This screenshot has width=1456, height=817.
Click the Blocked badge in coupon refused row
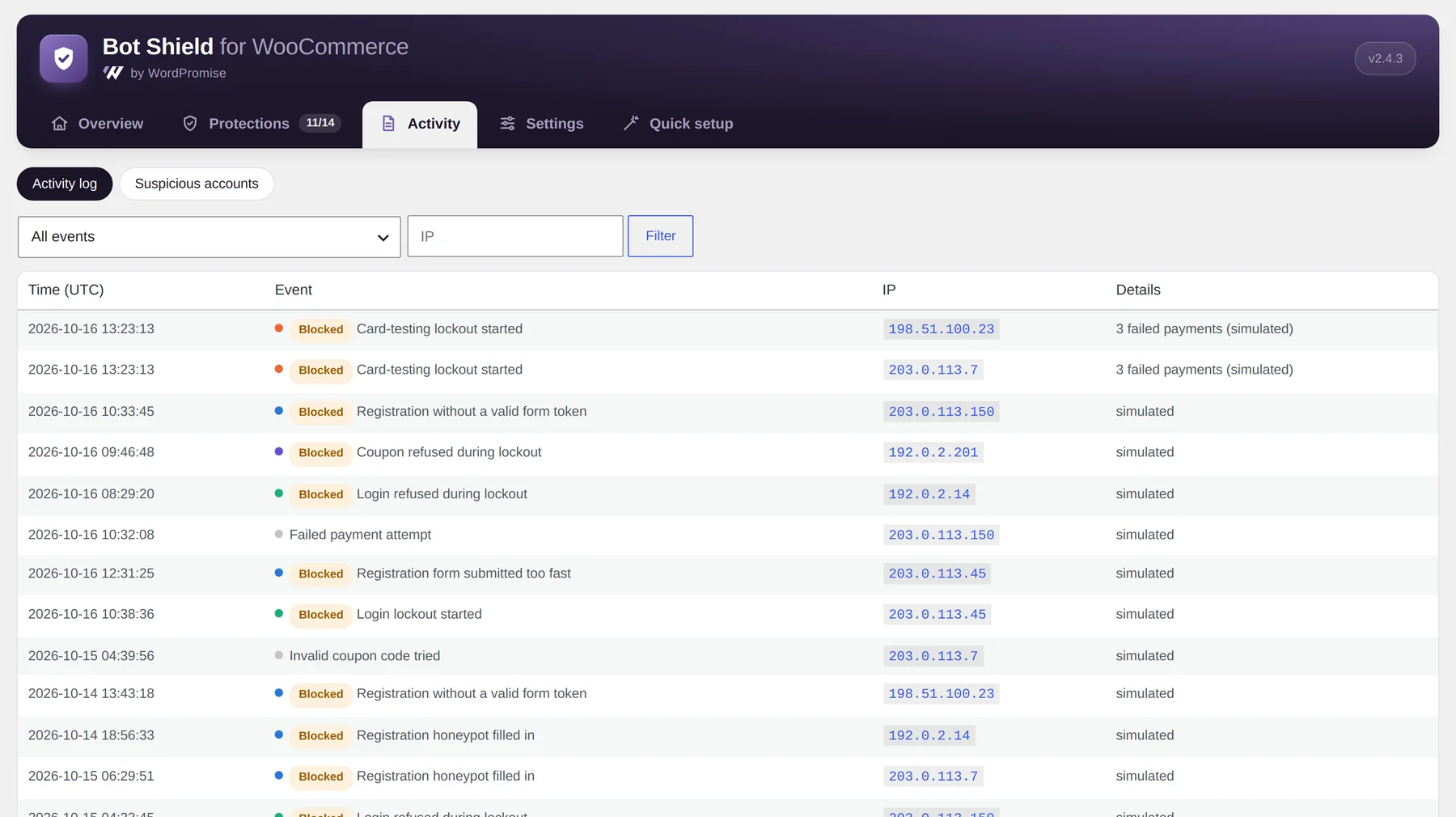(321, 452)
